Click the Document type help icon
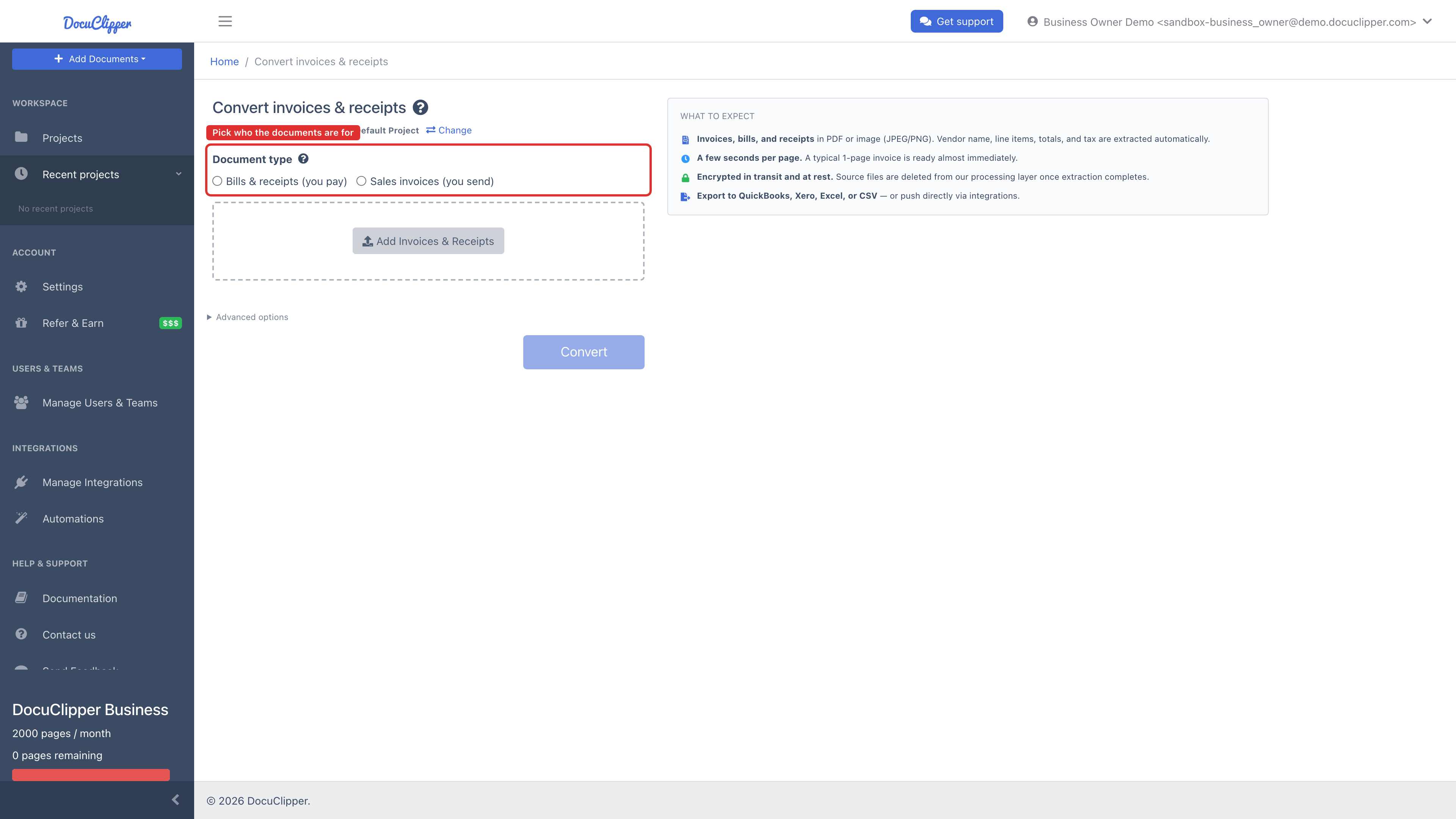 tap(303, 159)
